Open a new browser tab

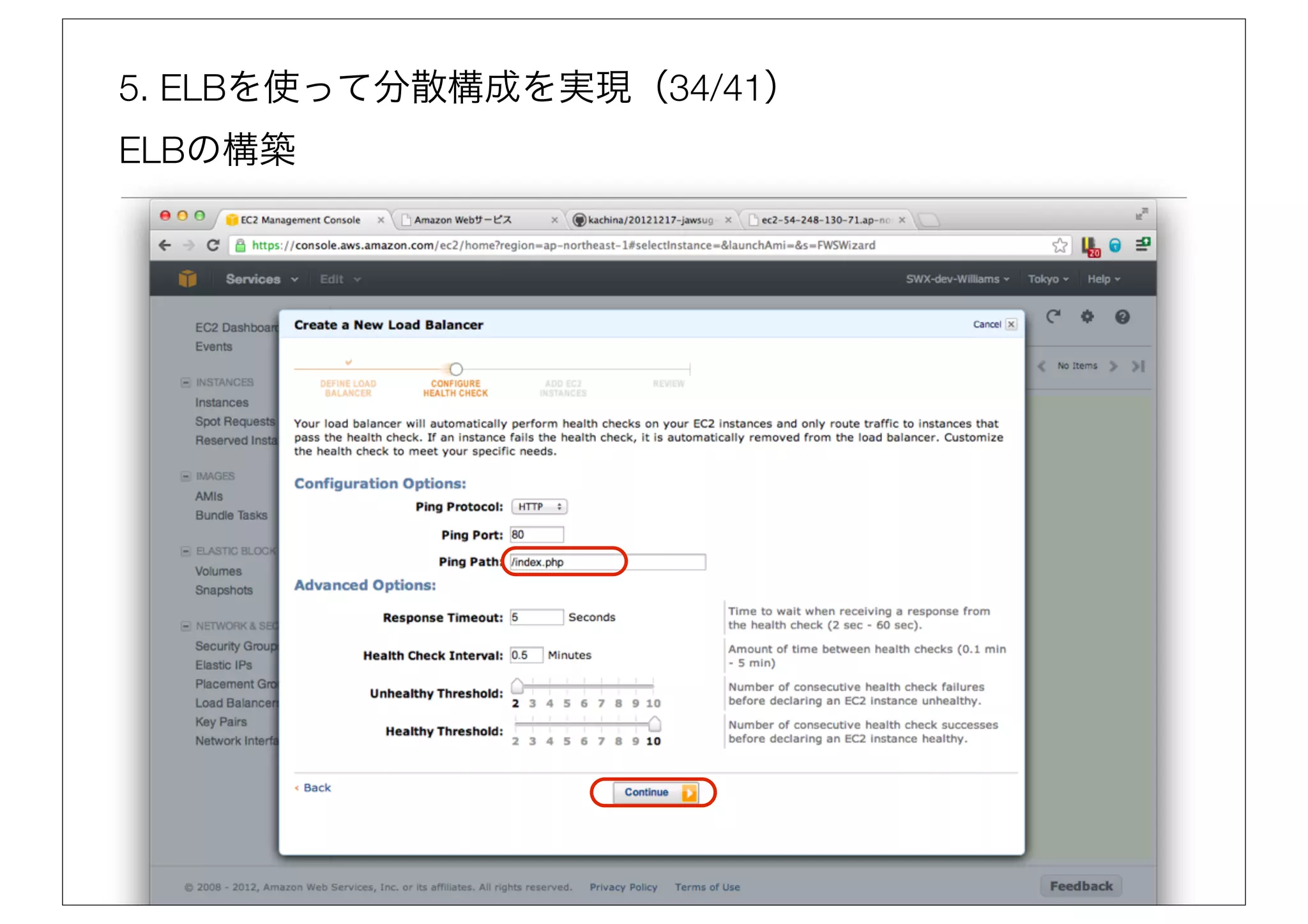pos(929,220)
